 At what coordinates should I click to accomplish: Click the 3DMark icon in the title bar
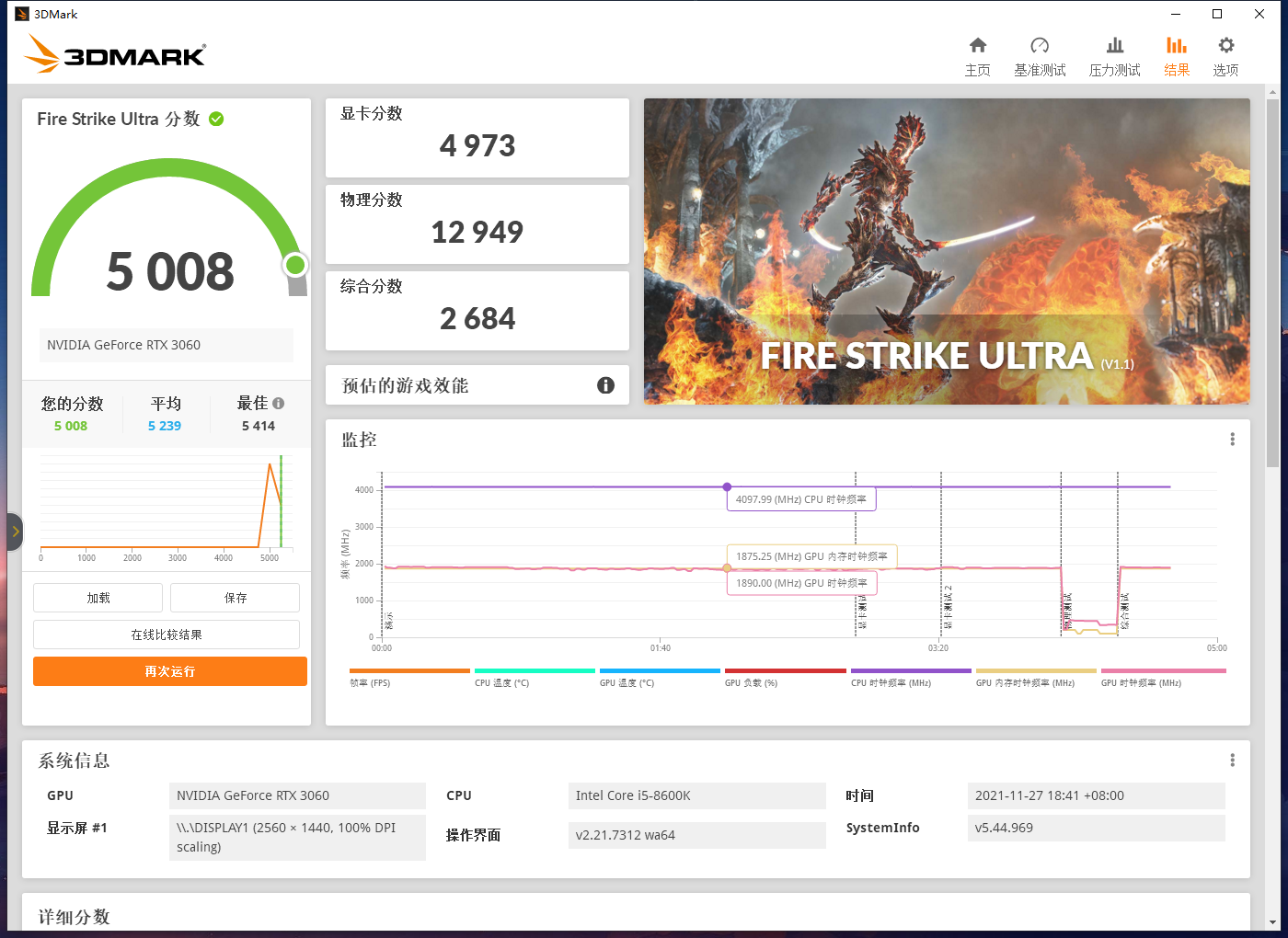pos(20,13)
